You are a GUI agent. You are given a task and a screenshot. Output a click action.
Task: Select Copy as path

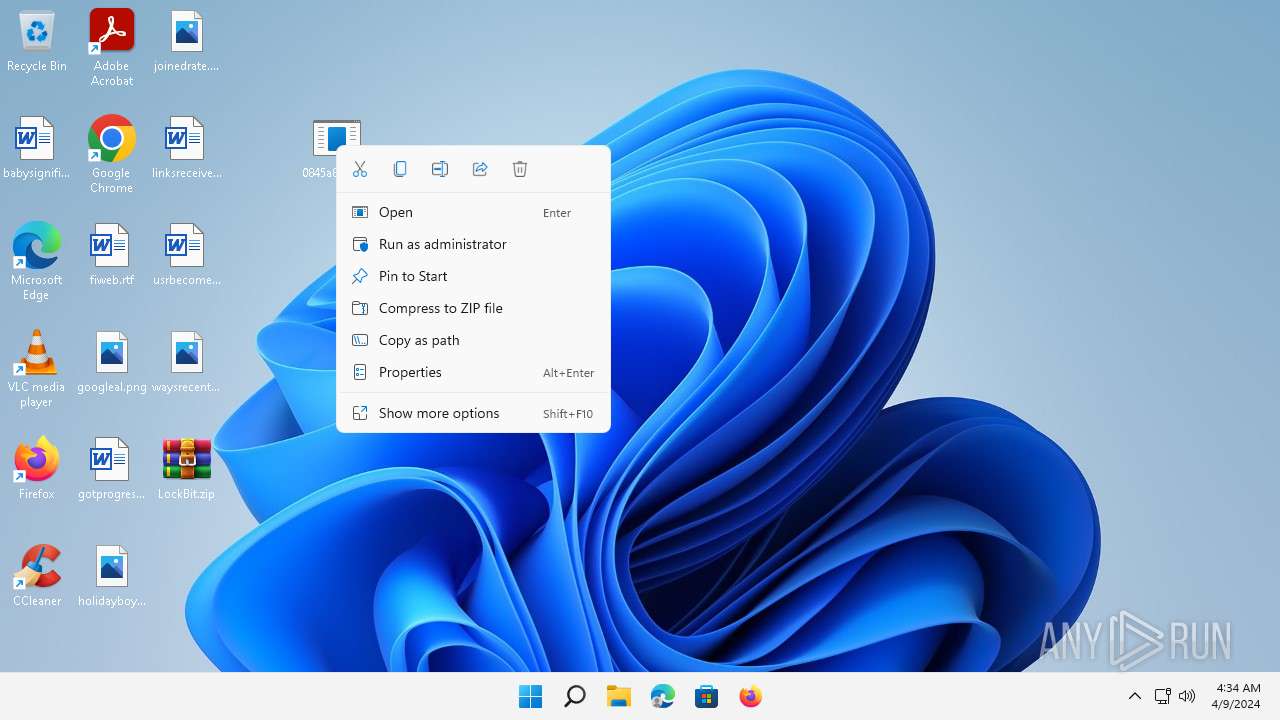pyautogui.click(x=473, y=340)
